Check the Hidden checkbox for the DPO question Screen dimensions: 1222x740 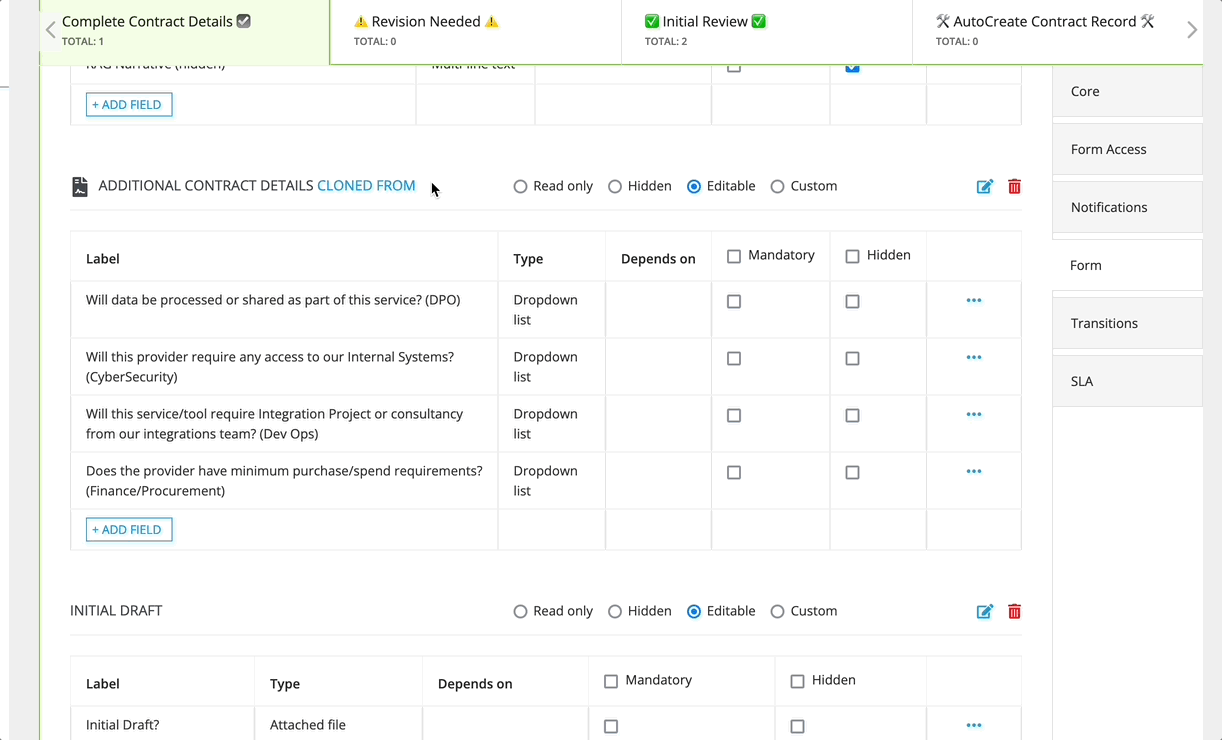click(x=852, y=300)
